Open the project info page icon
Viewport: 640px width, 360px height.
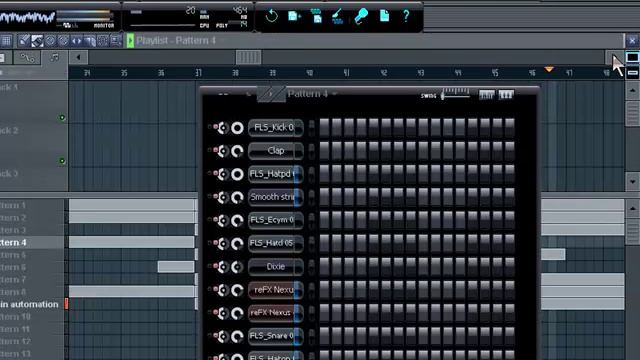pyautogui.click(x=384, y=16)
